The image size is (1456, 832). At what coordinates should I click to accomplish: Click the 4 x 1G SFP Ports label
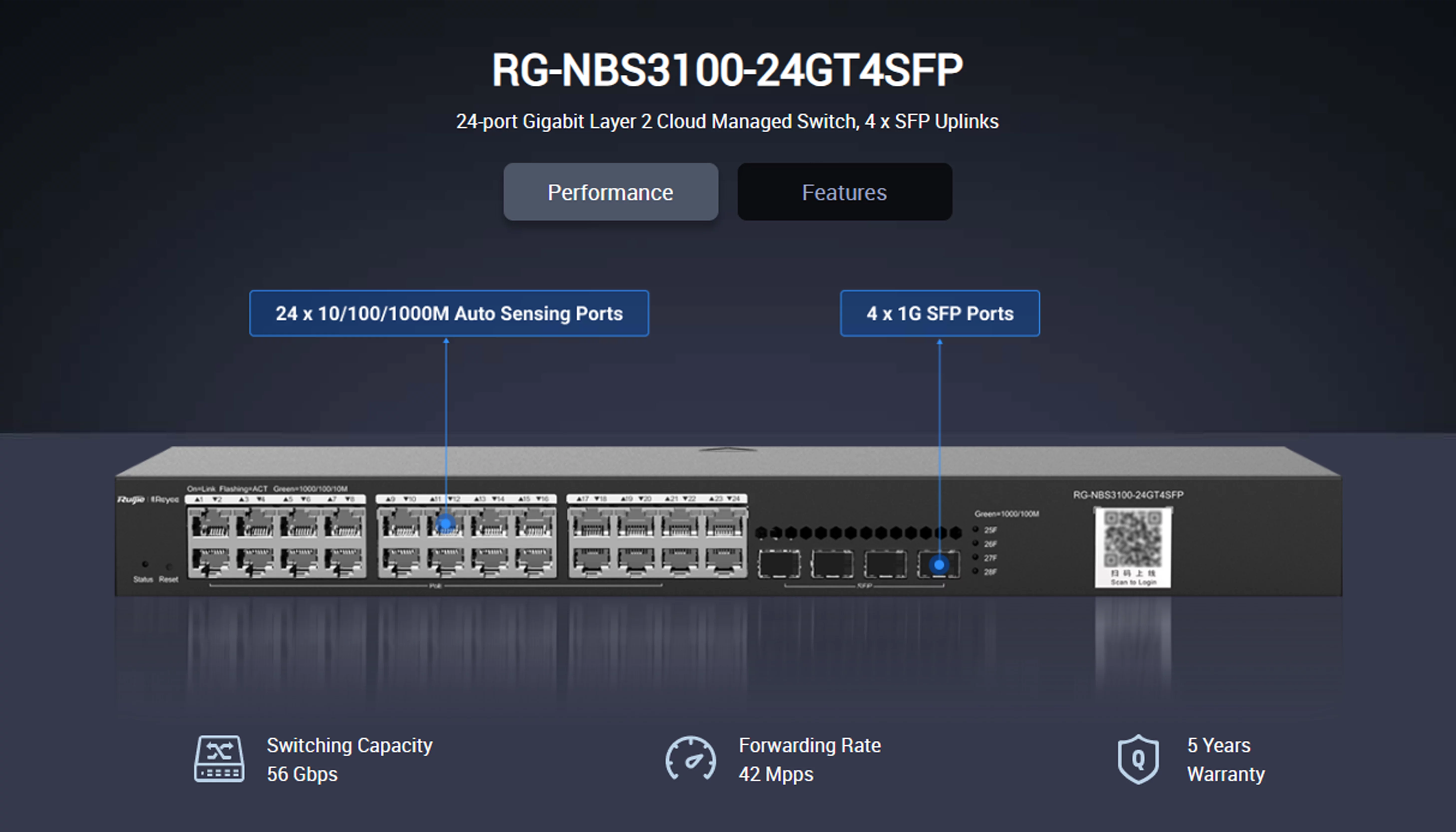point(940,313)
